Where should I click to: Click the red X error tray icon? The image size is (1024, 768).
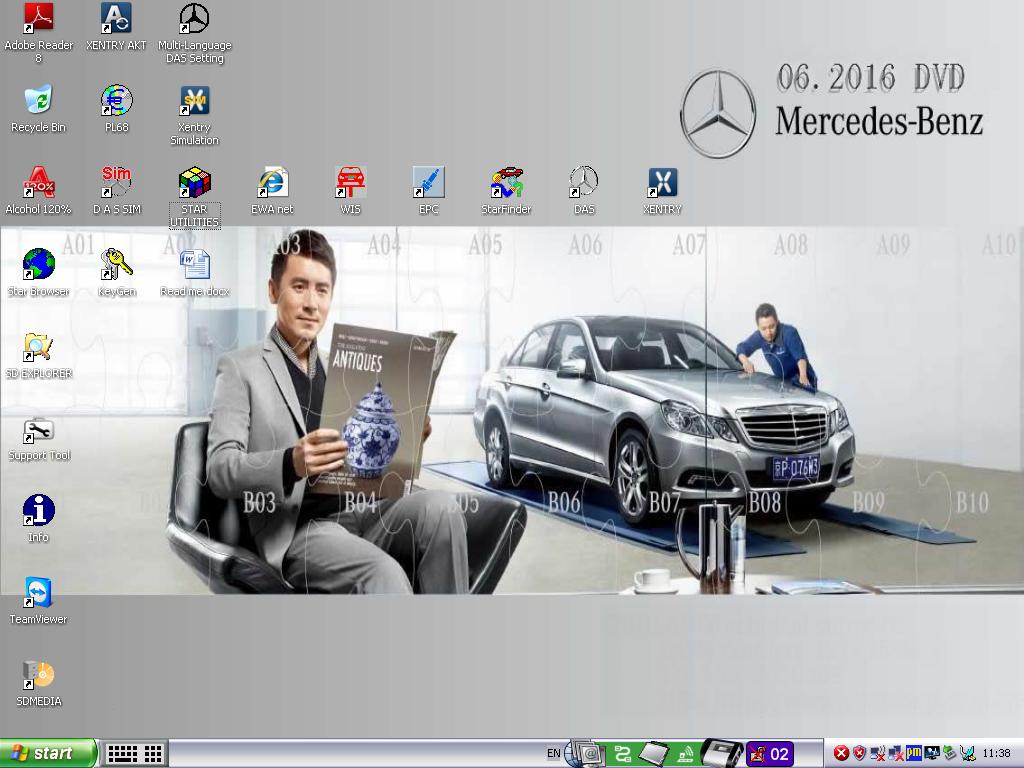click(841, 754)
